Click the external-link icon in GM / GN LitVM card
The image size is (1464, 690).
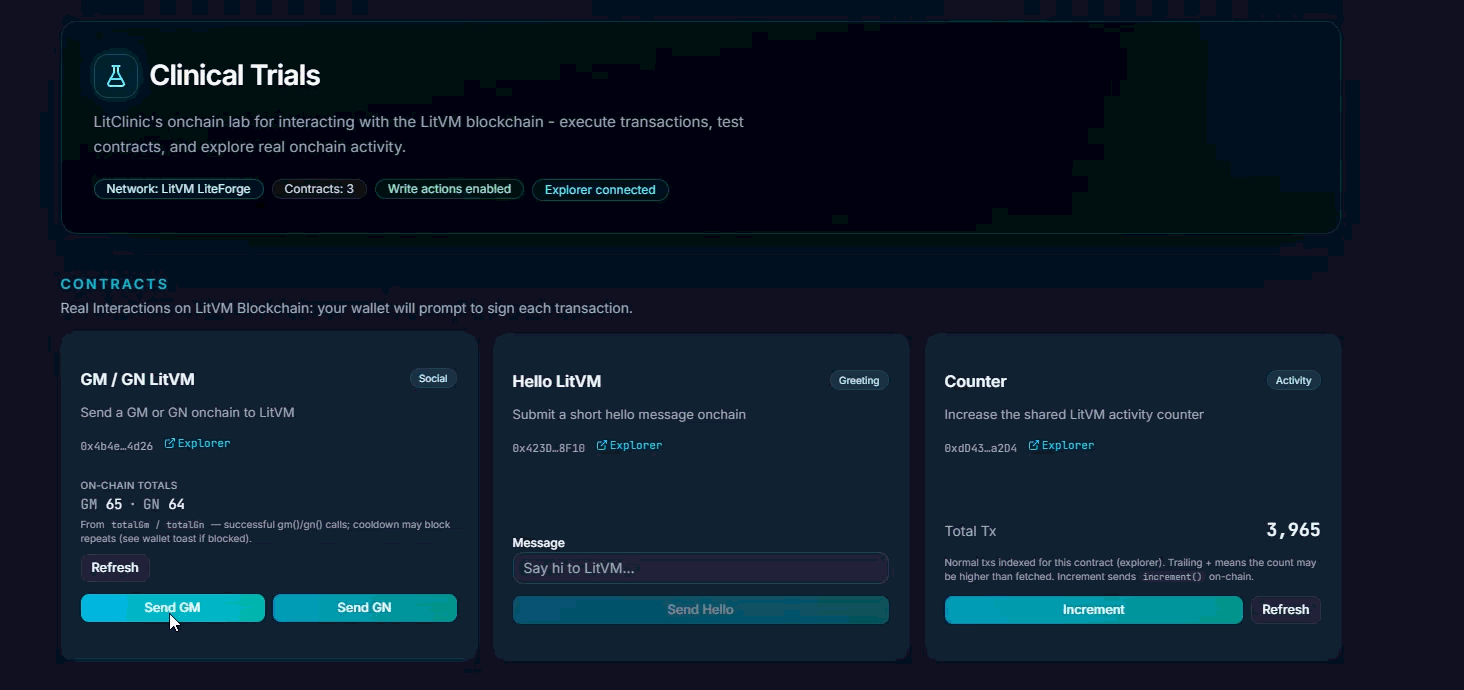pyautogui.click(x=170, y=443)
